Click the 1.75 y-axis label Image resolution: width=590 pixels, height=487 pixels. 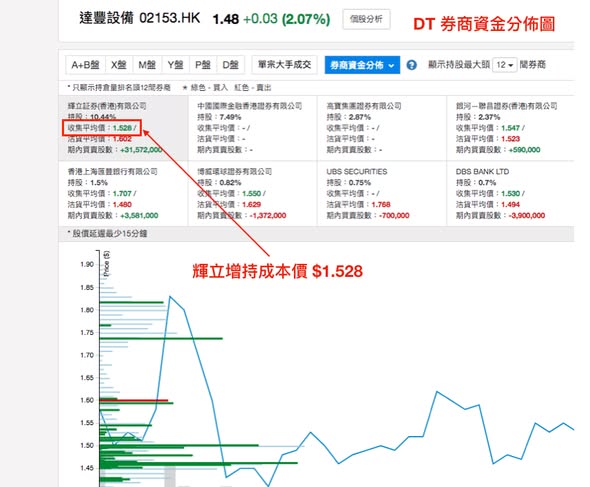87,333
